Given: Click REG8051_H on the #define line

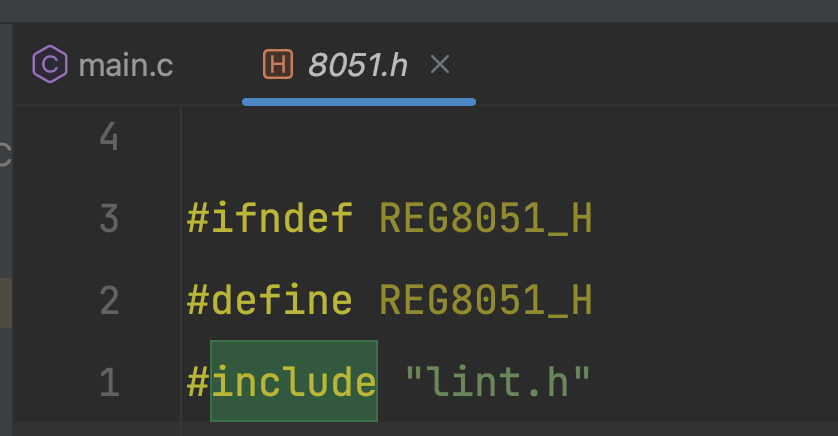Looking at the screenshot, I should [486, 300].
